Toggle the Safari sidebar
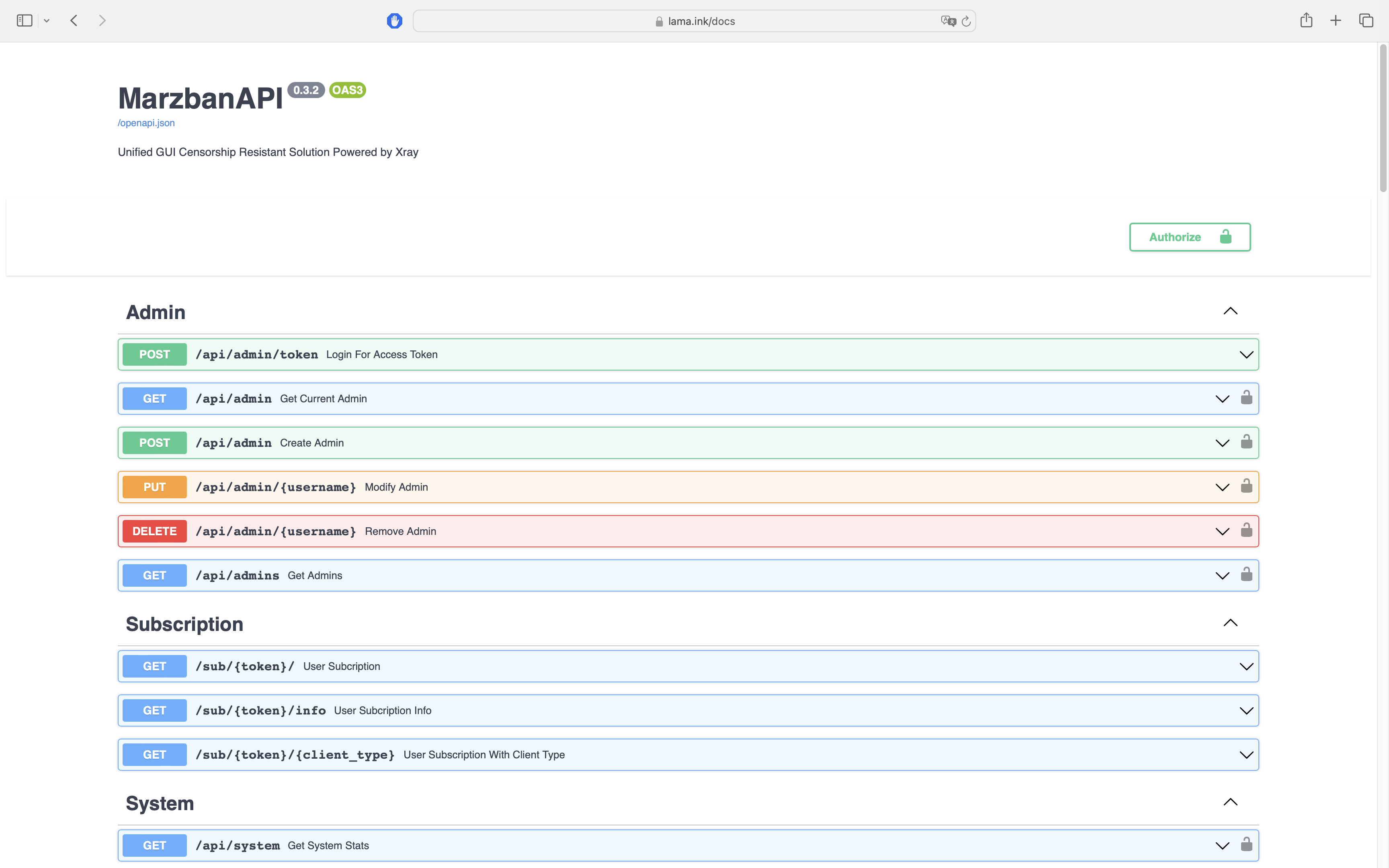 pos(24,20)
